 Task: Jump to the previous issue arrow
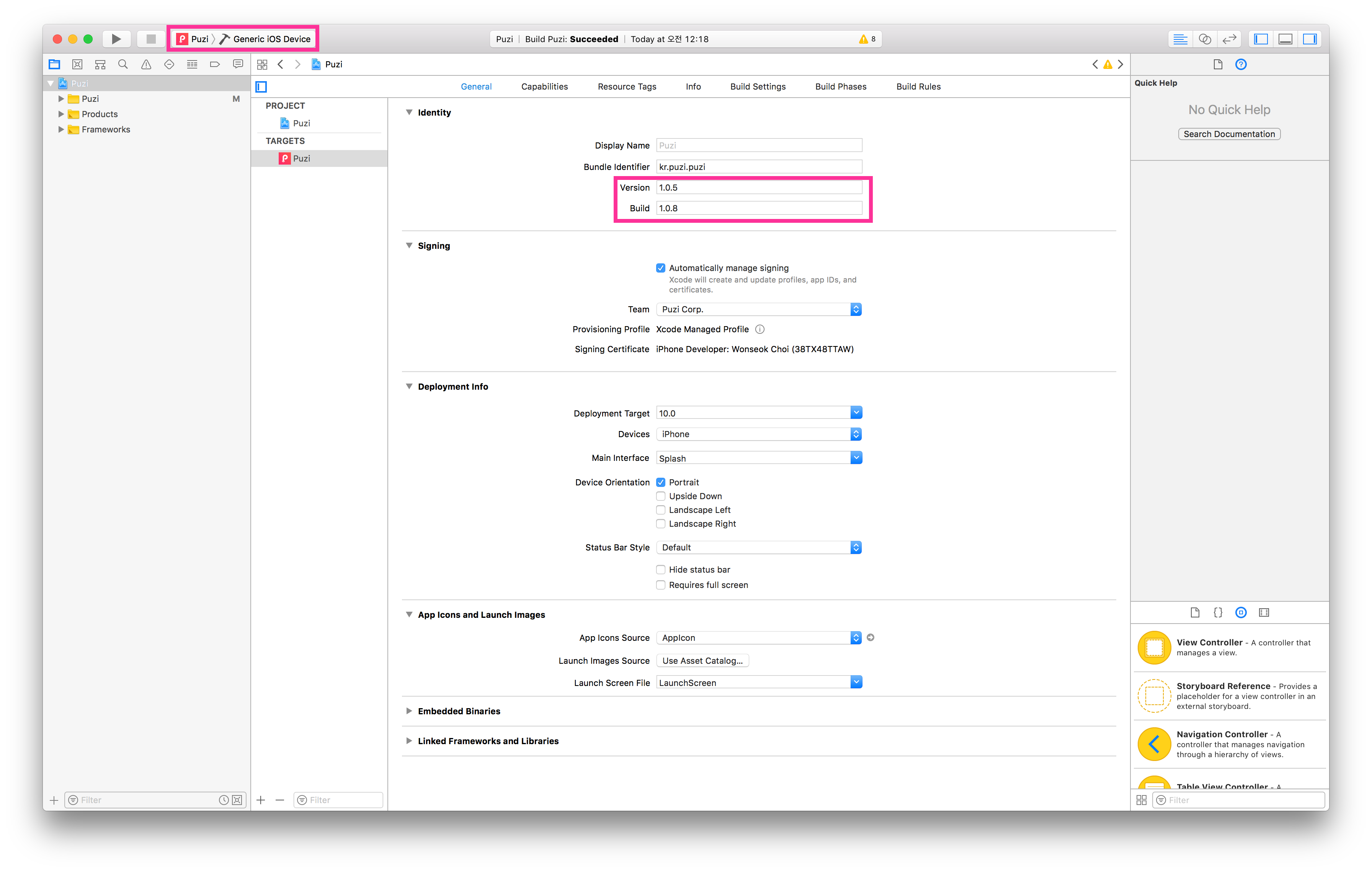[x=1094, y=64]
